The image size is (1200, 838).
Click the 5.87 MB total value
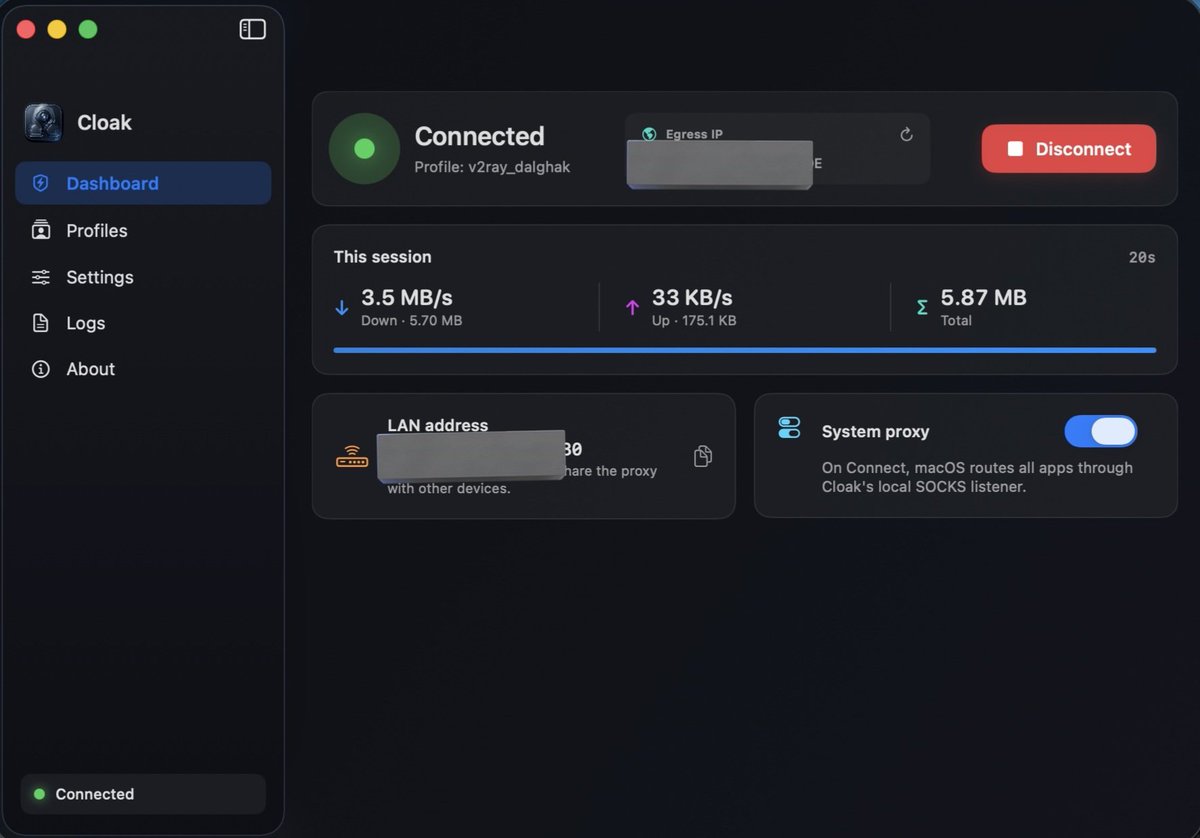[984, 297]
